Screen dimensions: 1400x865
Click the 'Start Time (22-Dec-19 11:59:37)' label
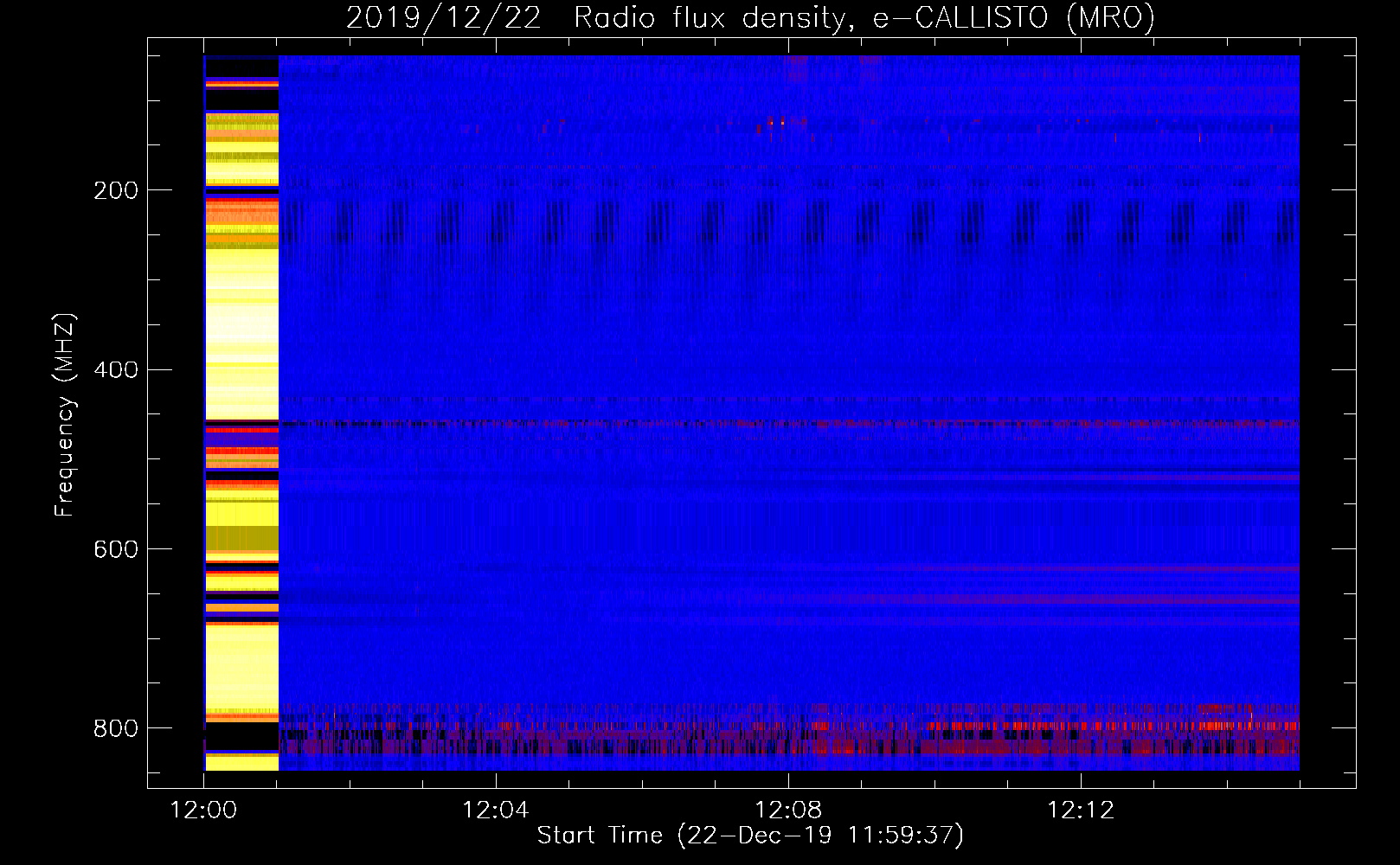pos(750,836)
